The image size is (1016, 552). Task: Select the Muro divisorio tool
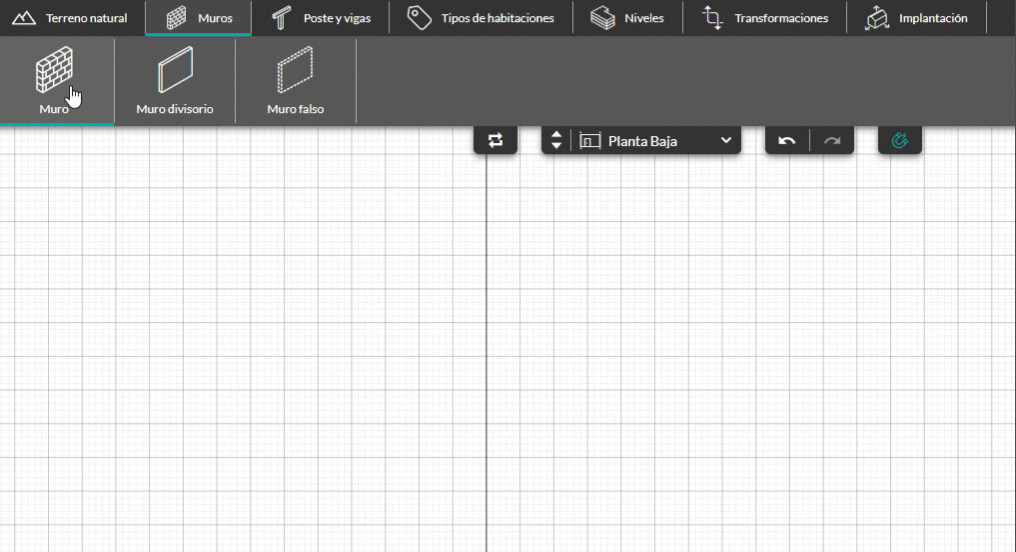tap(175, 82)
